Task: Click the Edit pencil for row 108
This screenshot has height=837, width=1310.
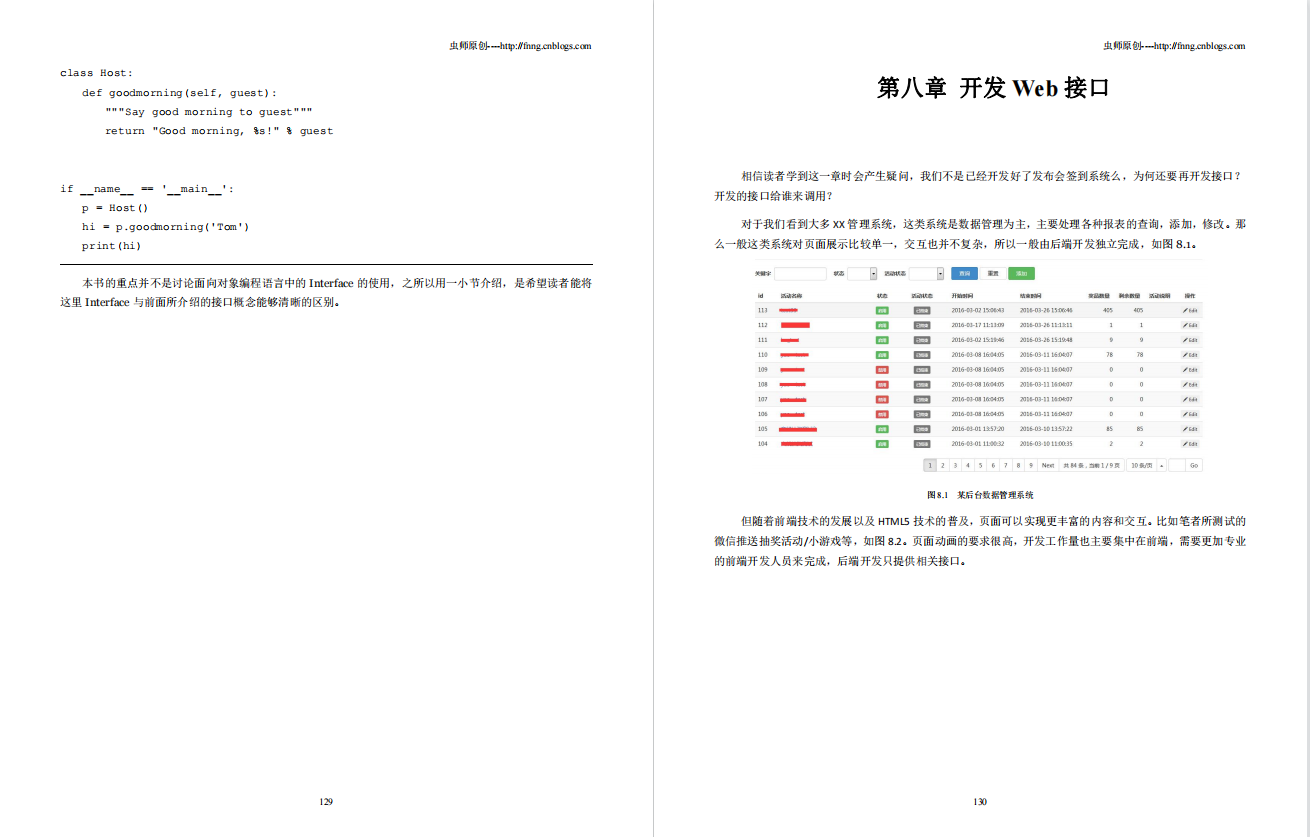Action: point(1190,384)
